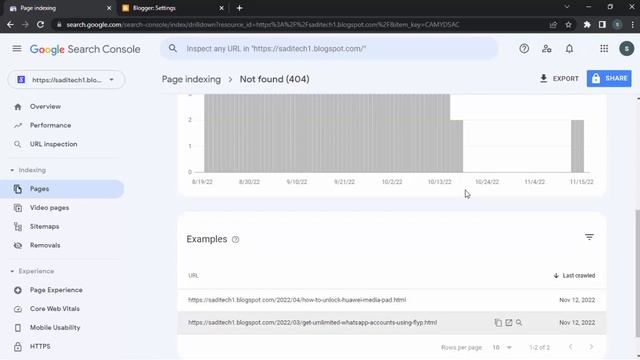Open tab search chevron in title bar
Viewport: 640px width, 360px height.
567,7
